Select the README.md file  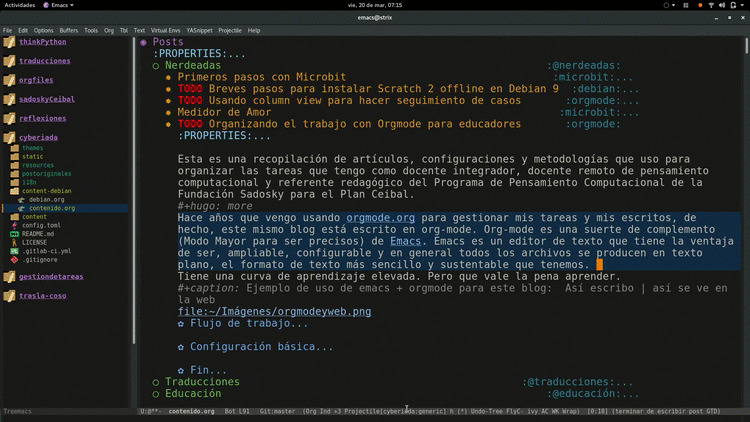click(x=38, y=234)
